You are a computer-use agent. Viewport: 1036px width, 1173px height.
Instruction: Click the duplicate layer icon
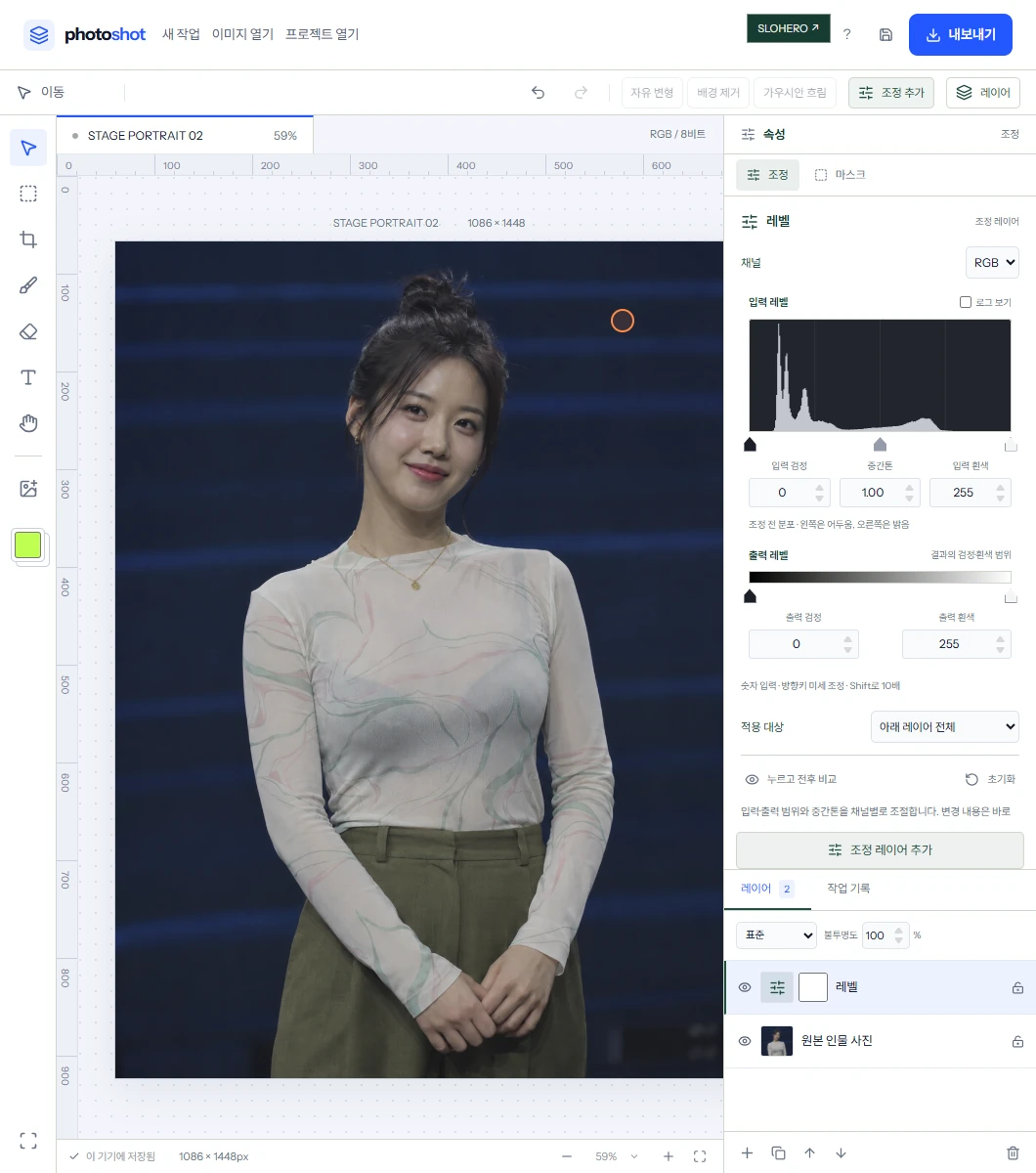778,1153
